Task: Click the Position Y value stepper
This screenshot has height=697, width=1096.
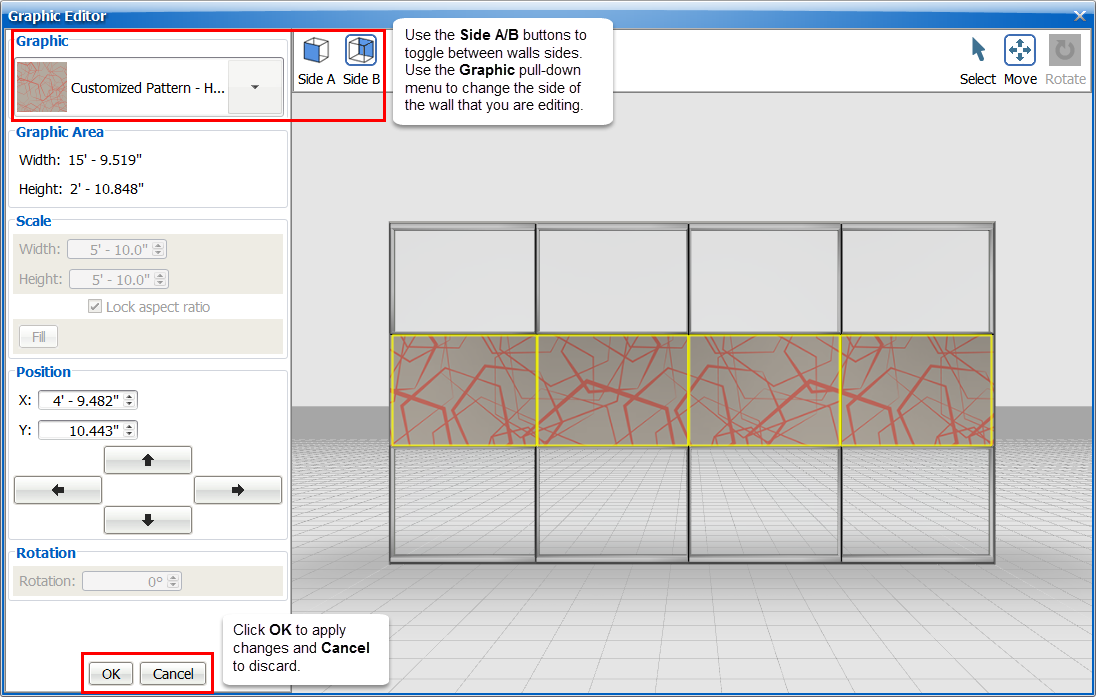Action: pyautogui.click(x=130, y=430)
